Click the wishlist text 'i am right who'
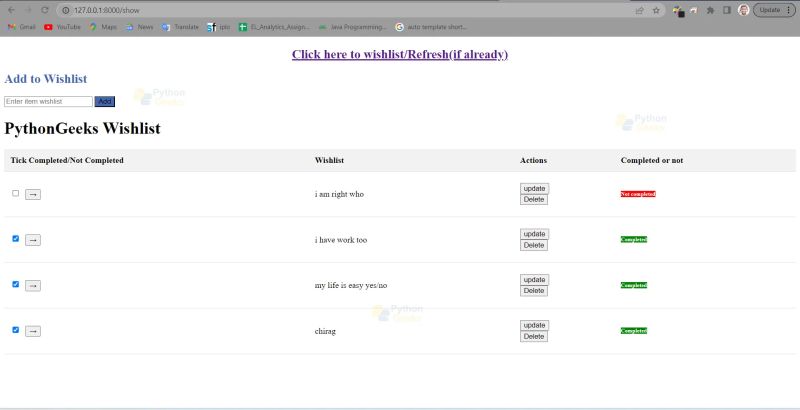Screen dimensions: 800x410 click(x=339, y=194)
